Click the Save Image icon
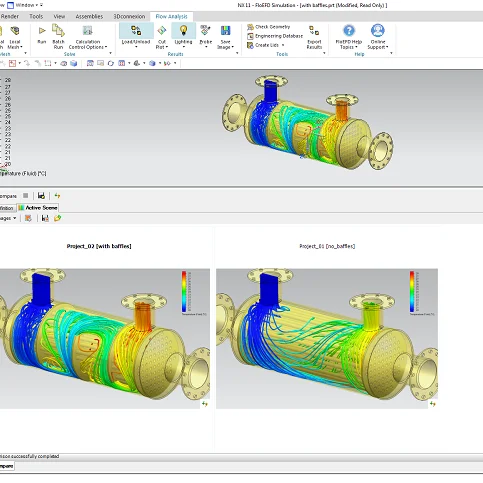This screenshot has width=483, height=483. (x=226, y=37)
